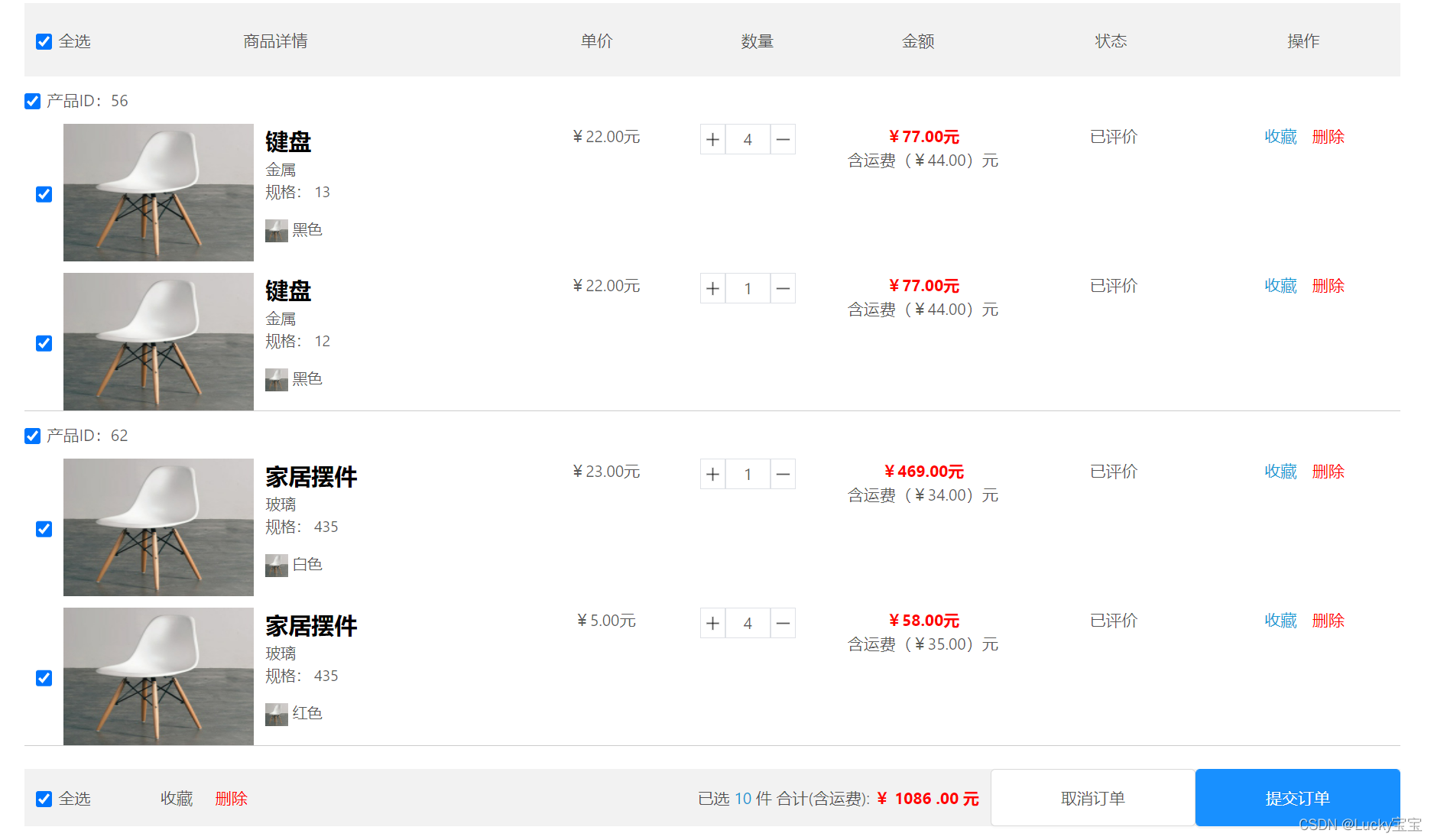The image size is (1434, 840).
Task: Click the ¥23.00元 unit price
Action: (x=606, y=472)
